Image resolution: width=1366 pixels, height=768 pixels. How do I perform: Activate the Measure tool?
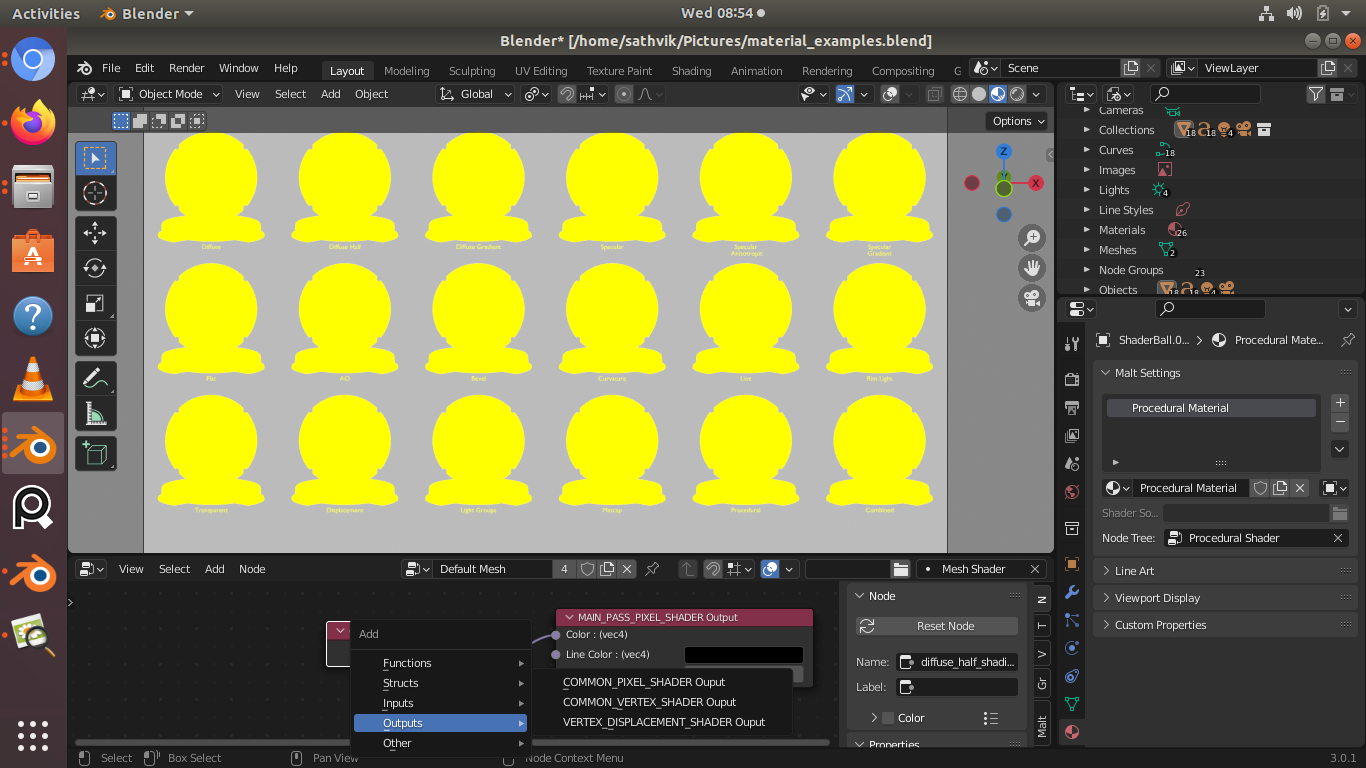click(96, 413)
